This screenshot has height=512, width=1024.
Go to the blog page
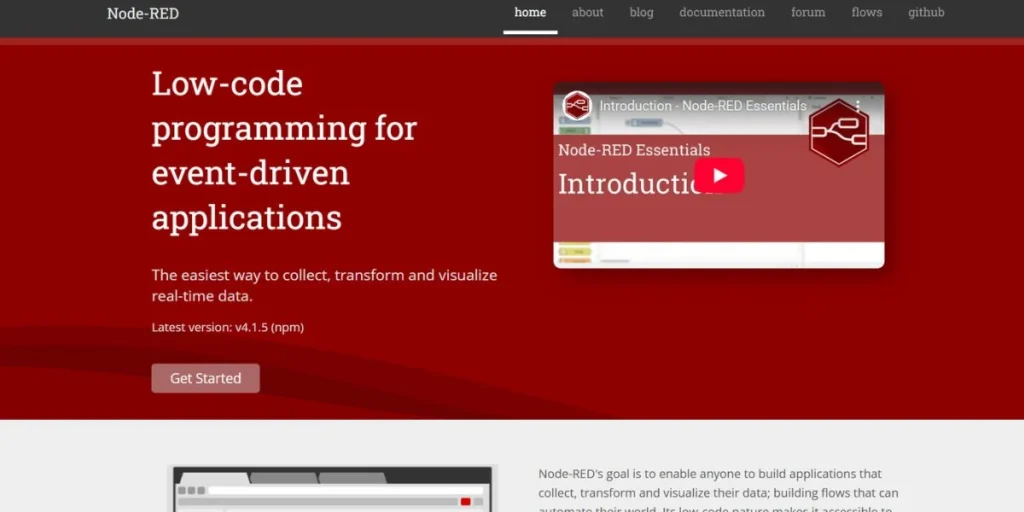coord(641,13)
